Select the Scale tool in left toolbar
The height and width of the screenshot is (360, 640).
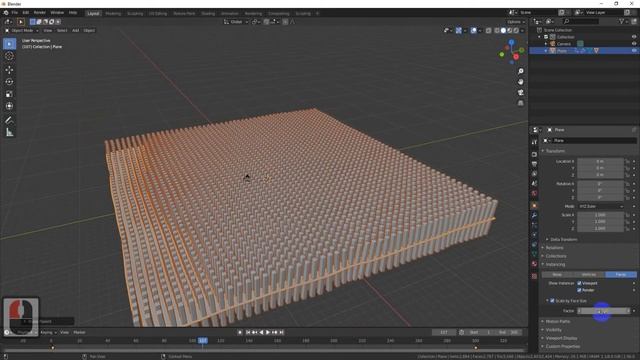9,94
